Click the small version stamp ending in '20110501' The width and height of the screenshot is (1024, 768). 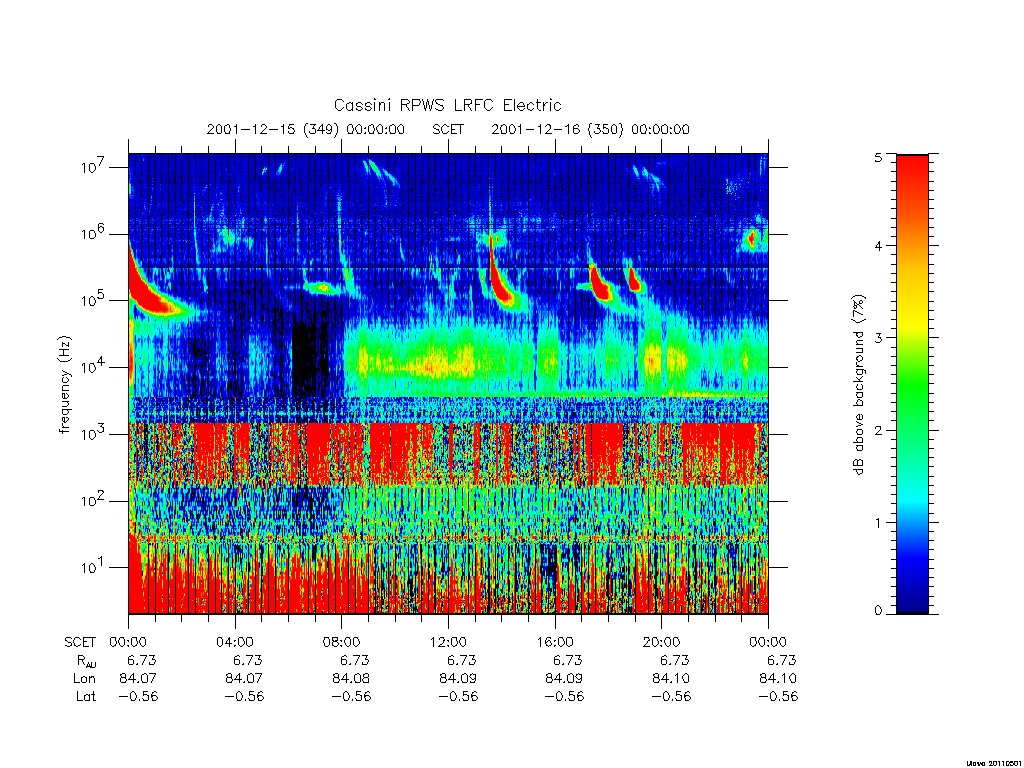coord(994,762)
